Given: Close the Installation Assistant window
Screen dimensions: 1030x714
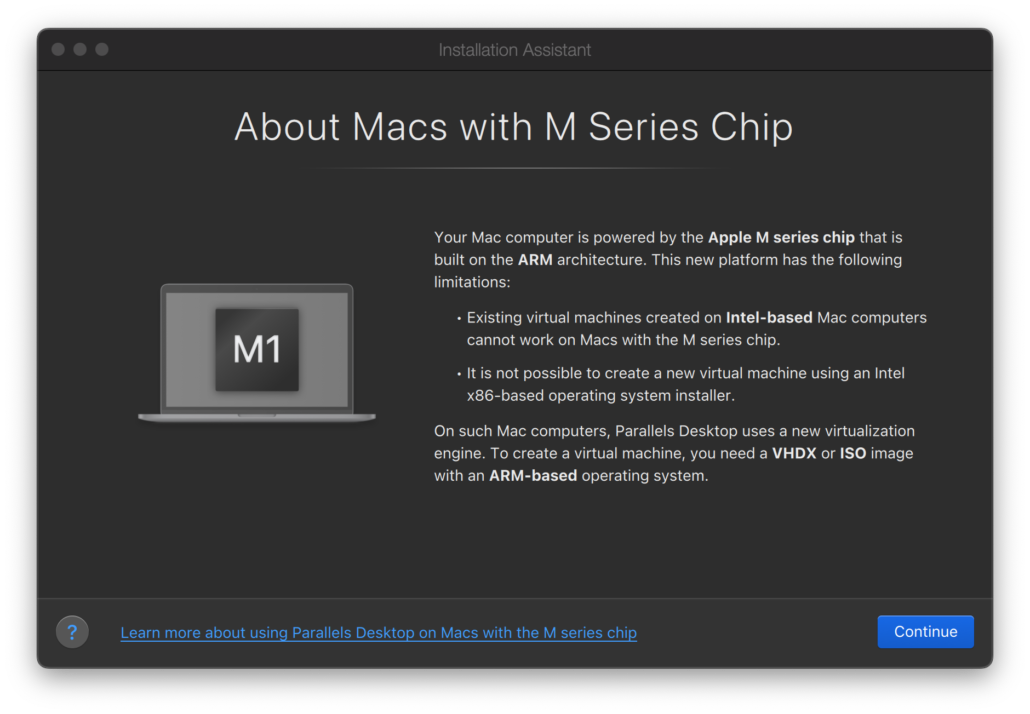Looking at the screenshot, I should click(x=58, y=49).
